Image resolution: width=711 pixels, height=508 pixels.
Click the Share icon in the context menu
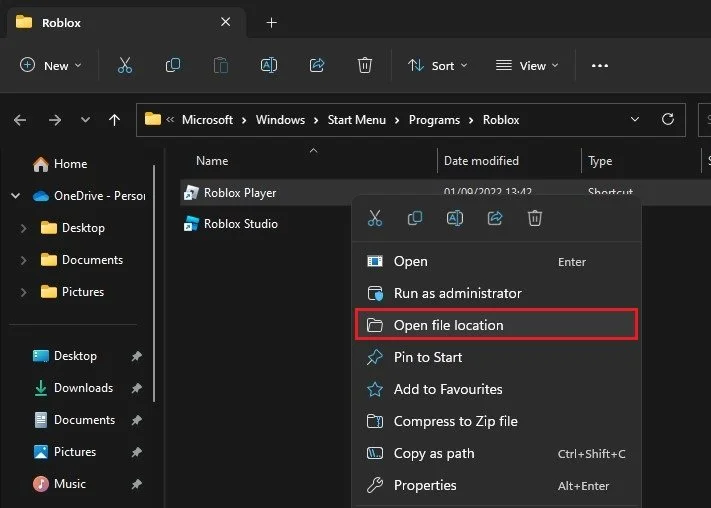click(x=495, y=218)
